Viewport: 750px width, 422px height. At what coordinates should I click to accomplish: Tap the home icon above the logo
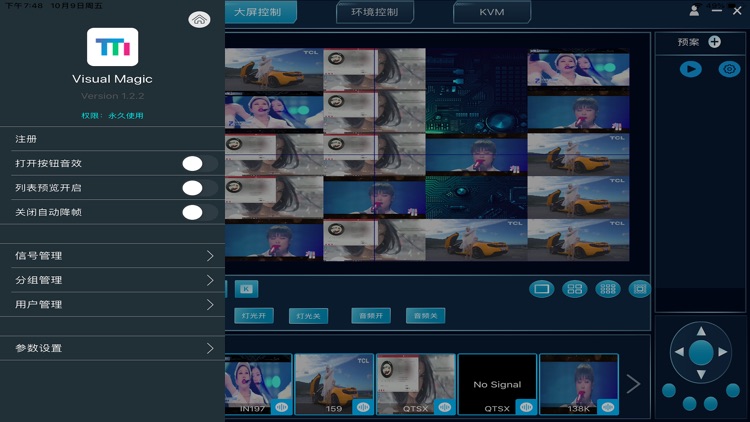[x=199, y=20]
